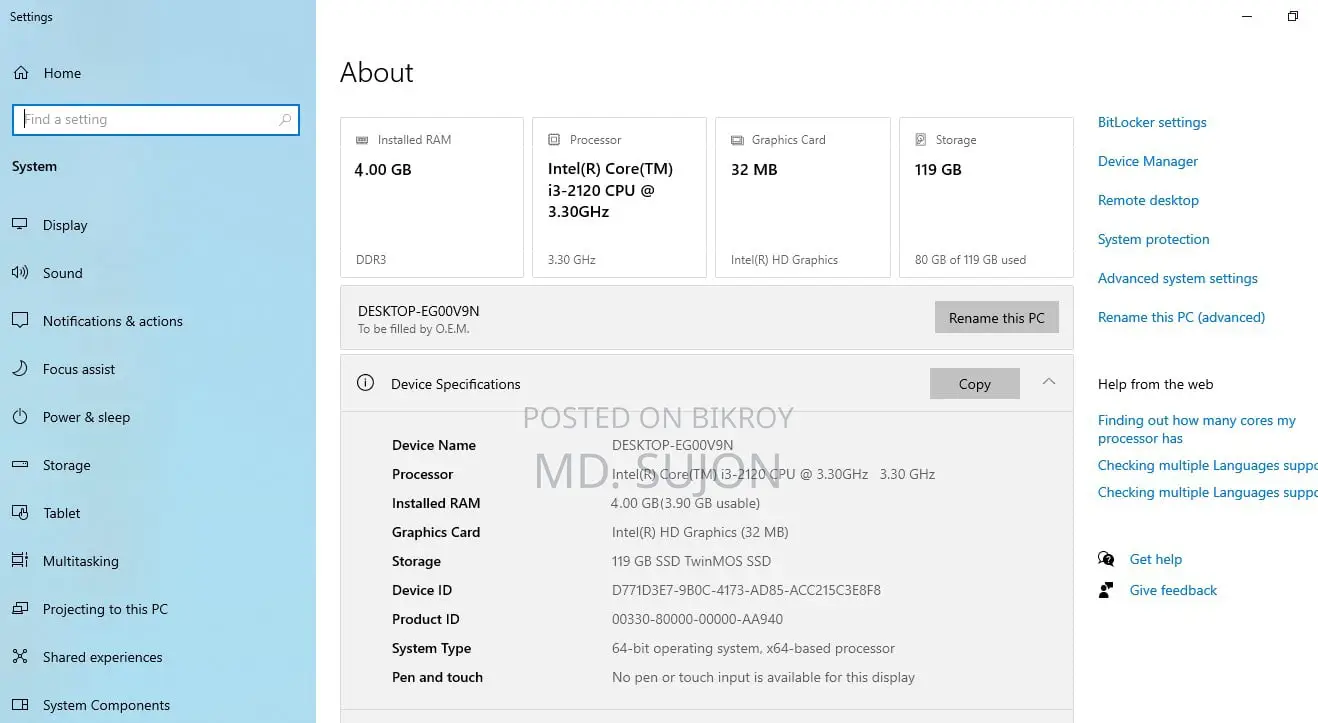Viewport: 1318px width, 723px height.
Task: Select the Tablet icon in sidebar
Action: click(20, 513)
